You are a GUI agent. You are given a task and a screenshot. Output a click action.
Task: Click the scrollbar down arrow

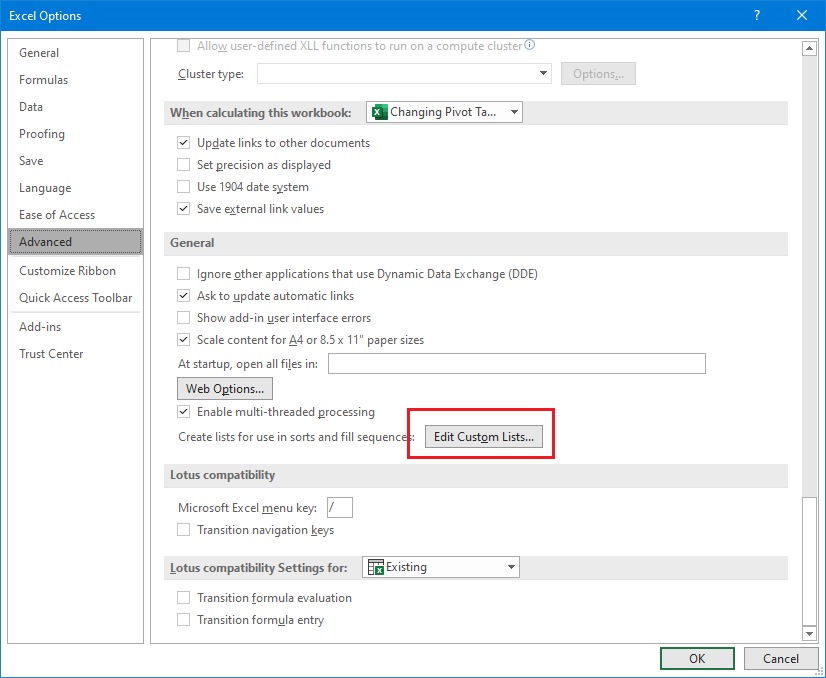(x=809, y=633)
